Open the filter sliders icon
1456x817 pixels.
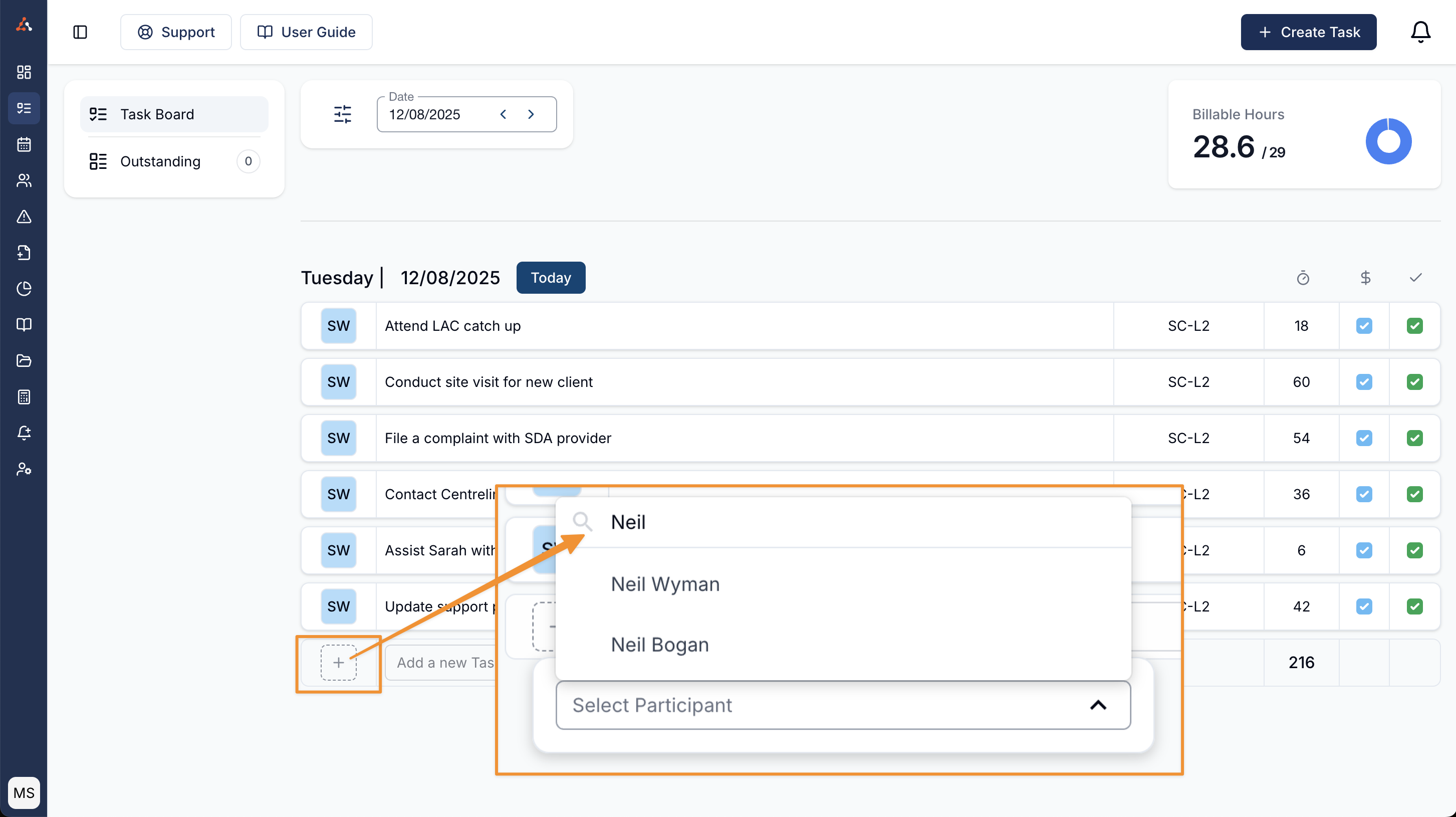pyautogui.click(x=343, y=114)
